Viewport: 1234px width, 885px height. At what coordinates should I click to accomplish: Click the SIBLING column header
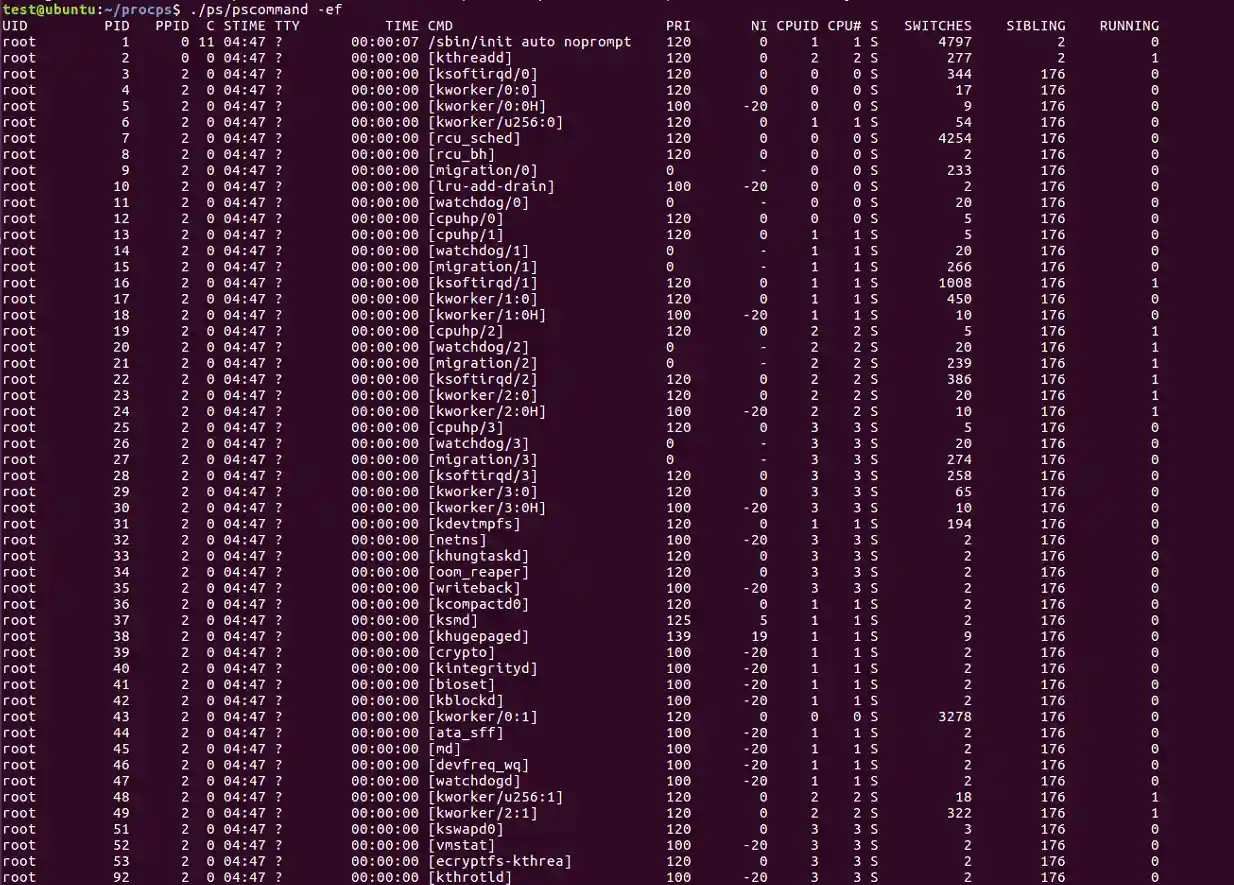1036,25
